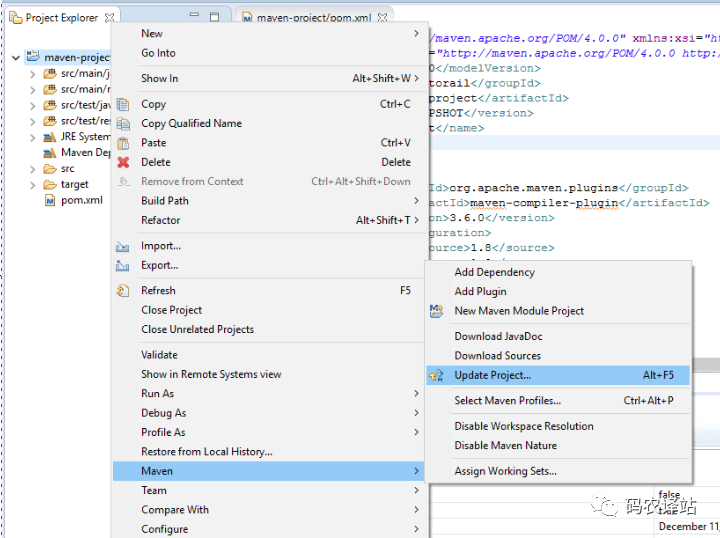
Task: Choose Add Dependency in Maven submenu
Action: (x=558, y=272)
